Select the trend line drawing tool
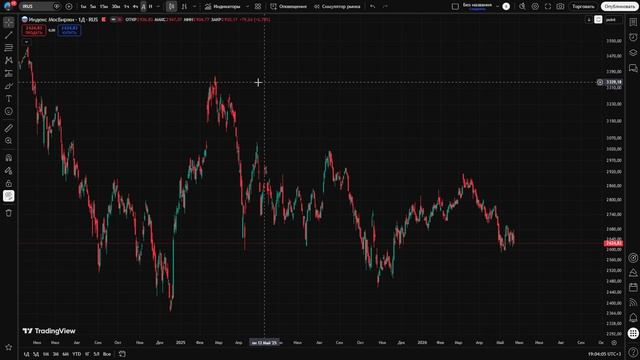 9,35
